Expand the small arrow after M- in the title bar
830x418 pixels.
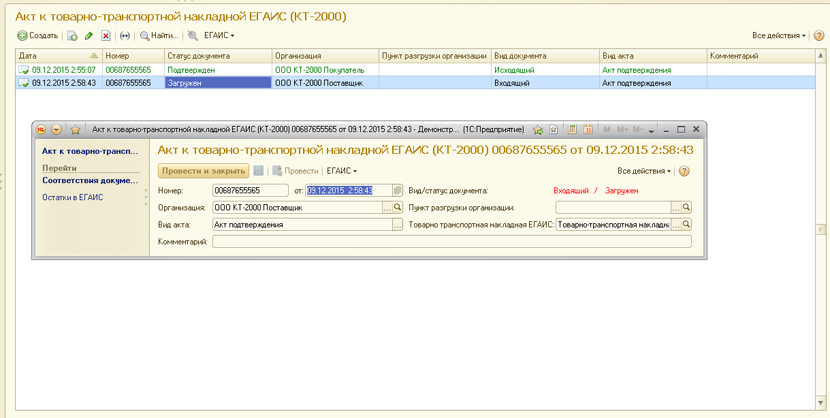[652, 130]
